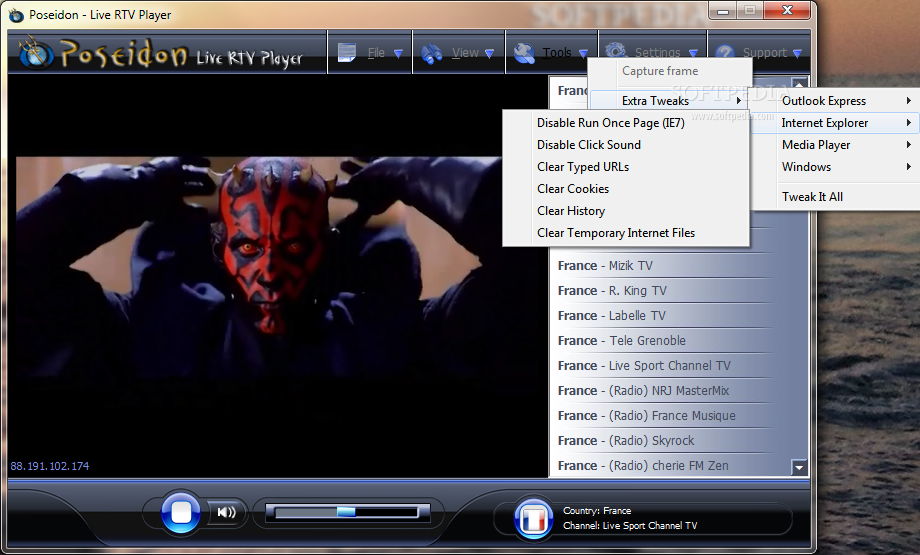Screen dimensions: 920x555
Task: Expand the Windows submenu arrow
Action: (x=908, y=167)
